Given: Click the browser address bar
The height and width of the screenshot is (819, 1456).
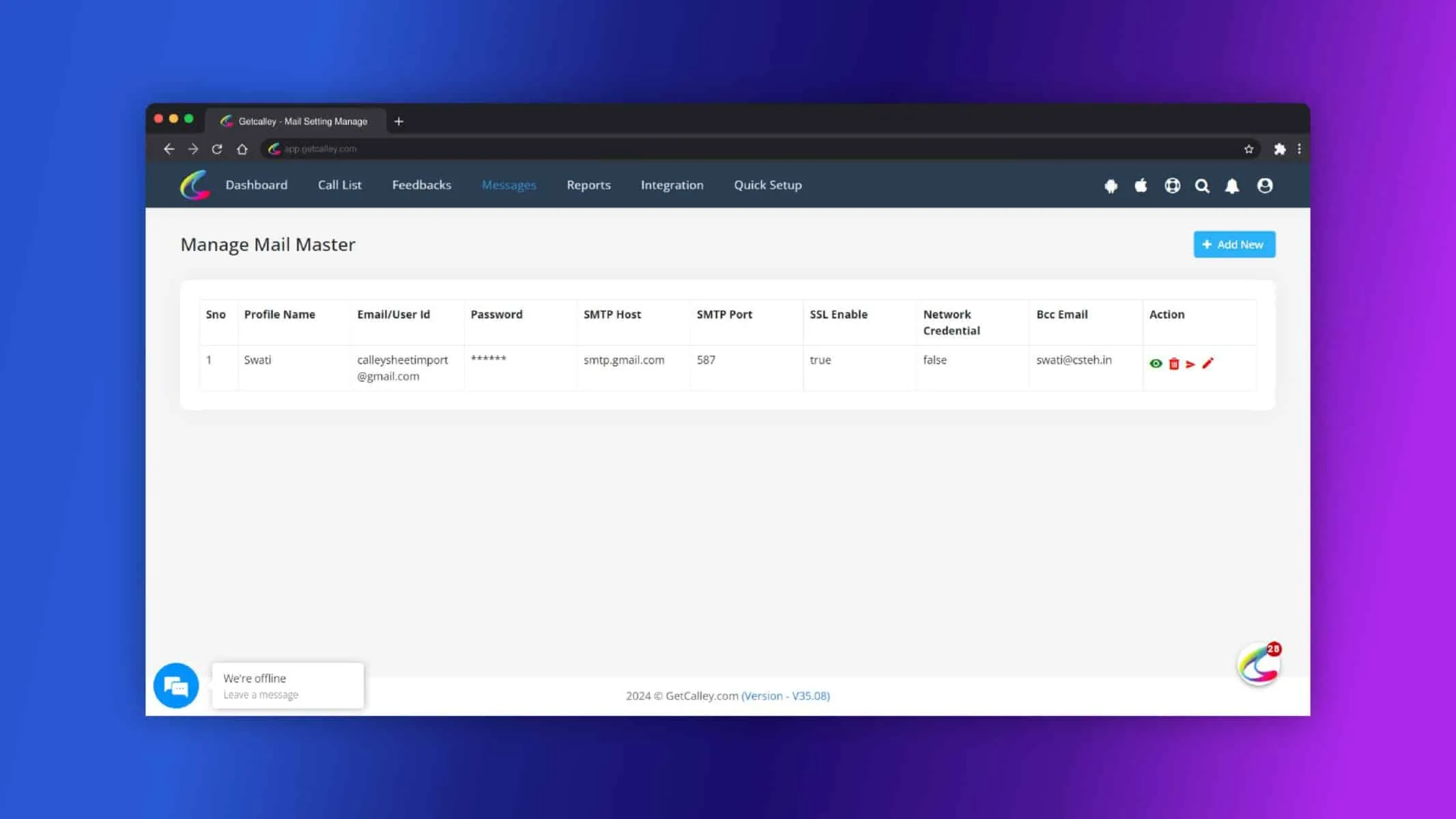Looking at the screenshot, I should [751, 149].
